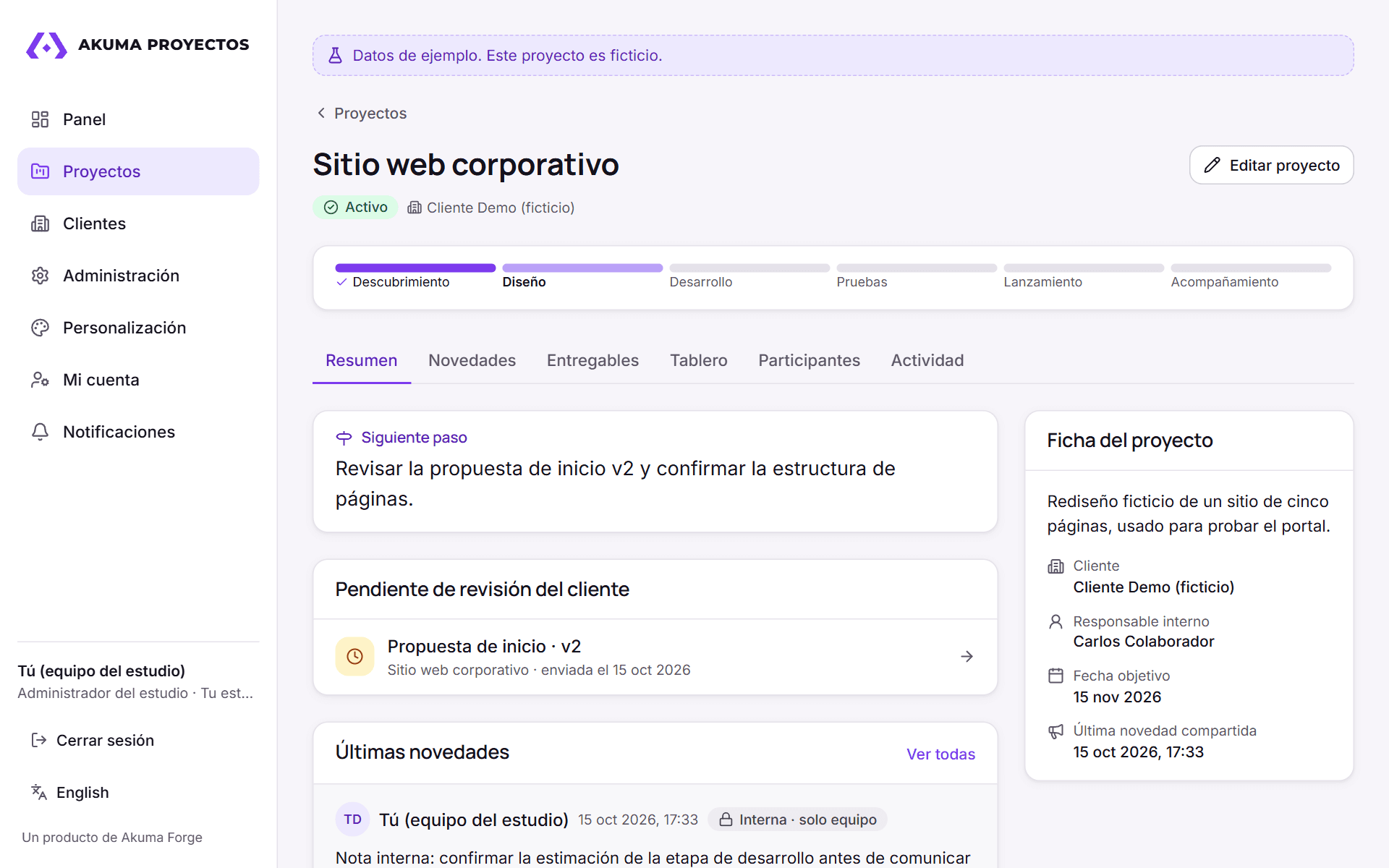
Task: Click the Diseño progress stage bar
Action: click(582, 268)
